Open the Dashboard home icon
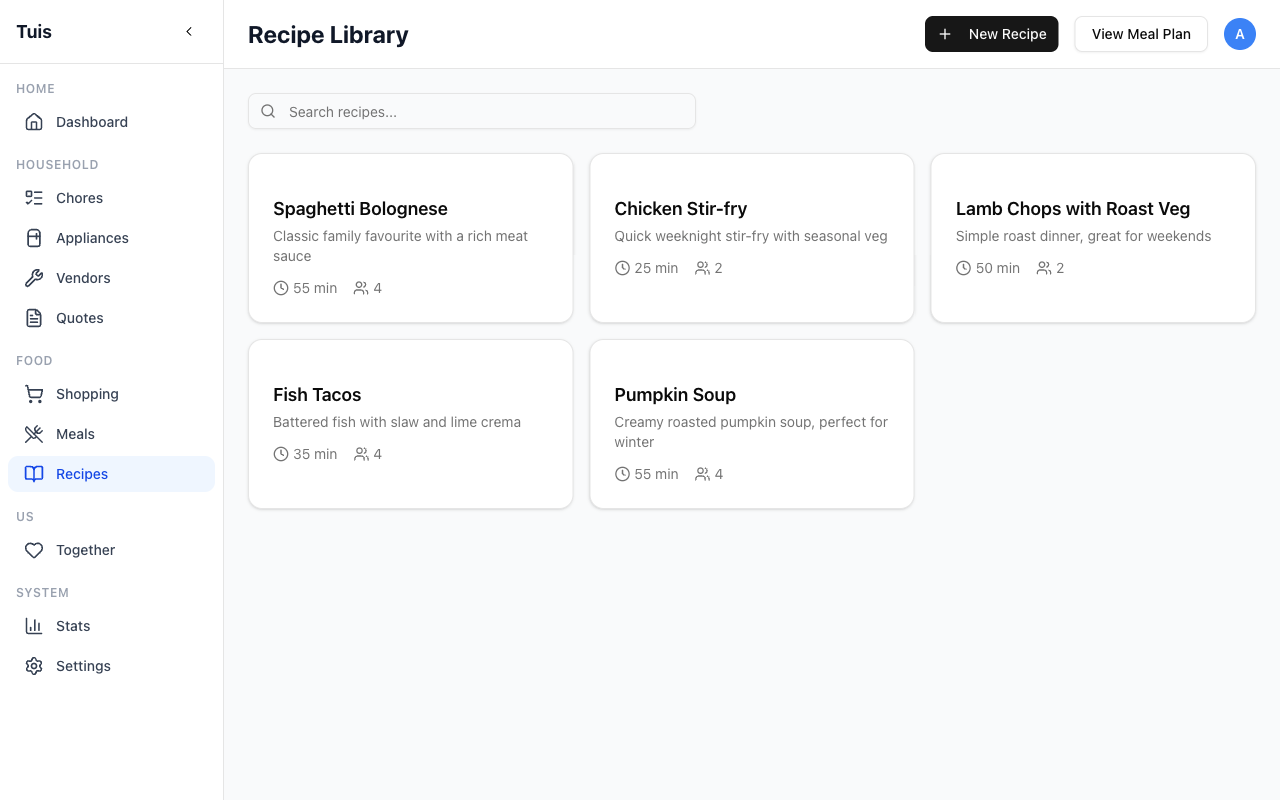The height and width of the screenshot is (800, 1280). (x=34, y=121)
